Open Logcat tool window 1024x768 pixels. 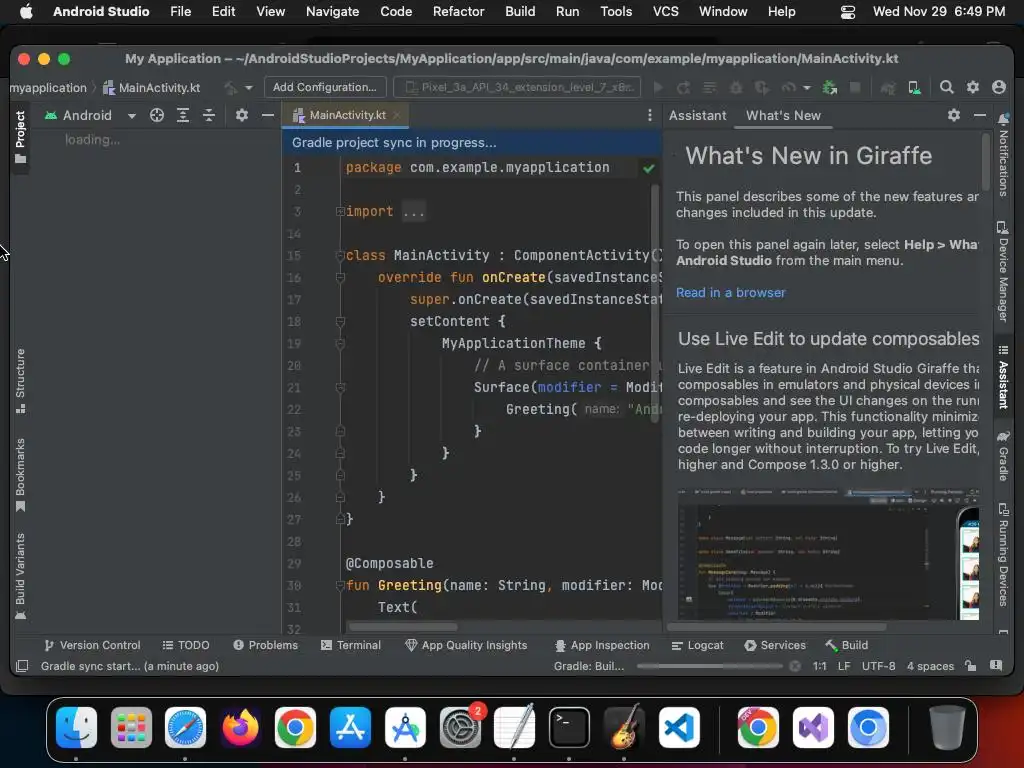coord(697,645)
